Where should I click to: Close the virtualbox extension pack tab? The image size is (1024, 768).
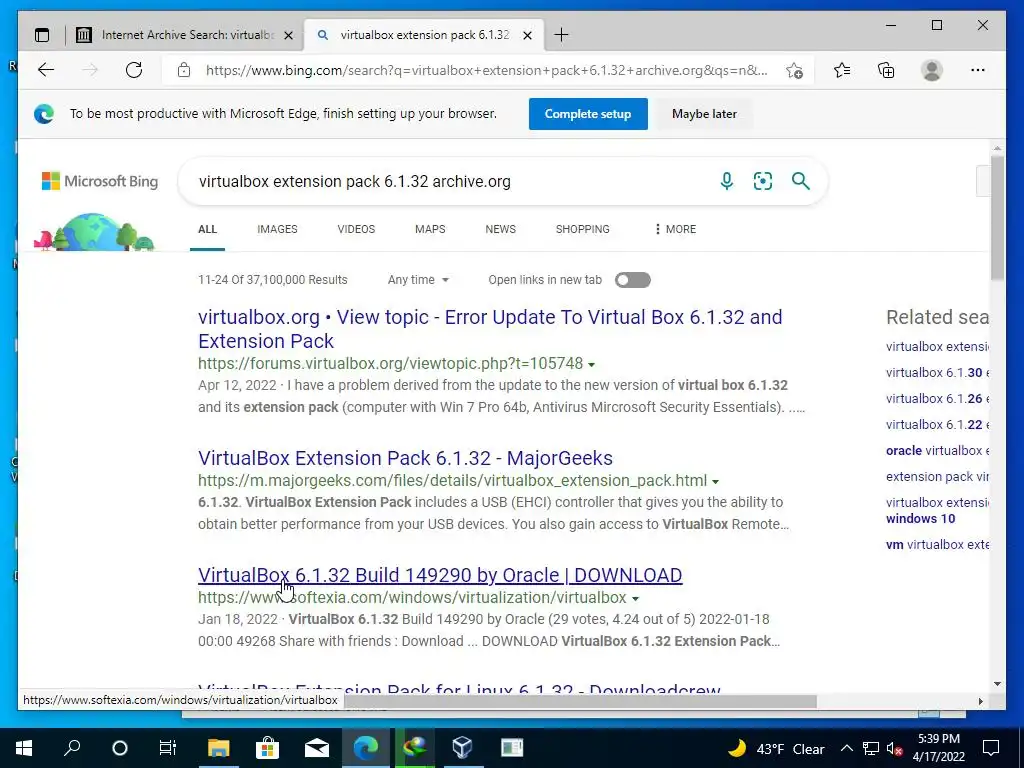(x=528, y=35)
